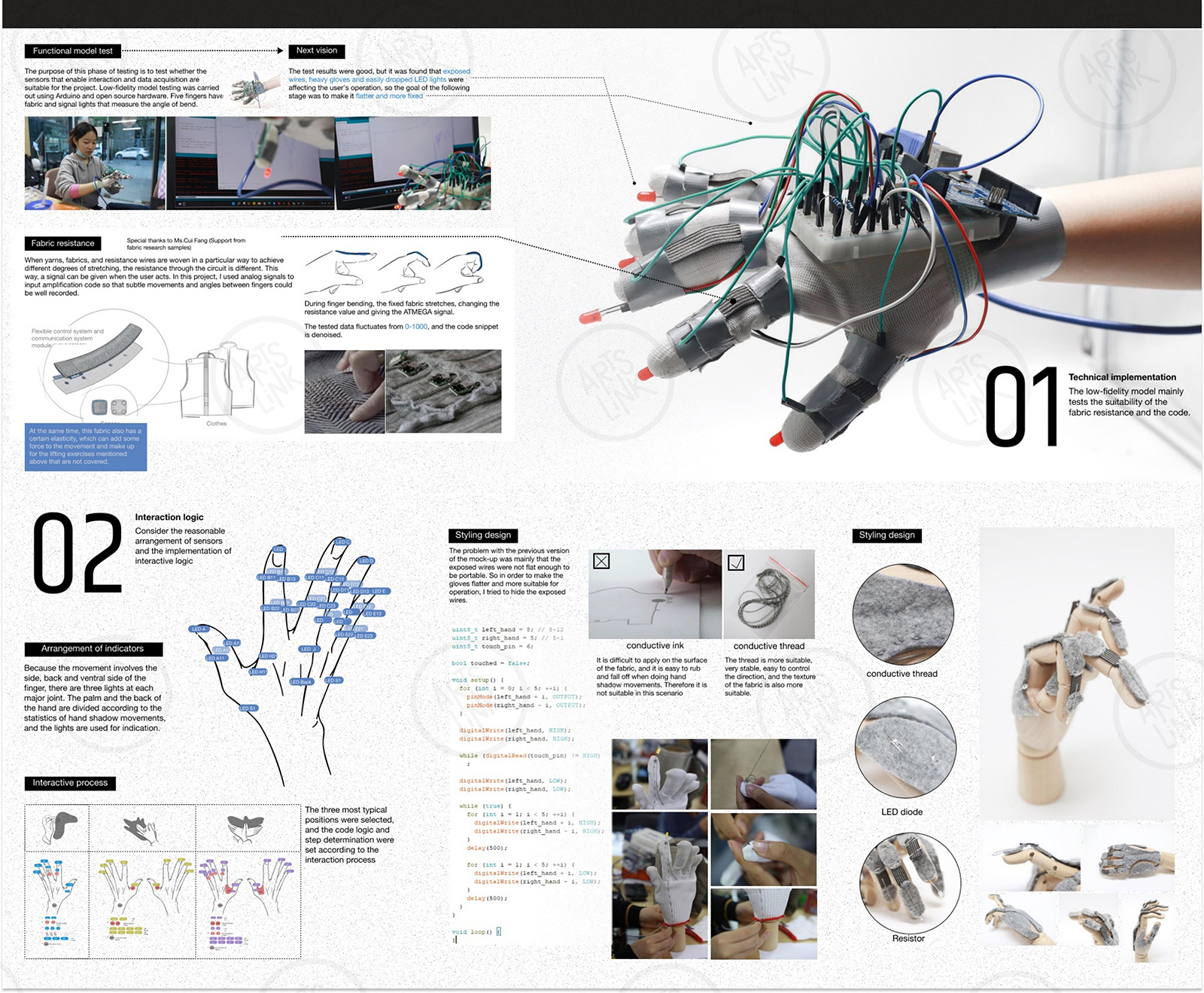Click the 'LED J' palm marker

[x=309, y=649]
